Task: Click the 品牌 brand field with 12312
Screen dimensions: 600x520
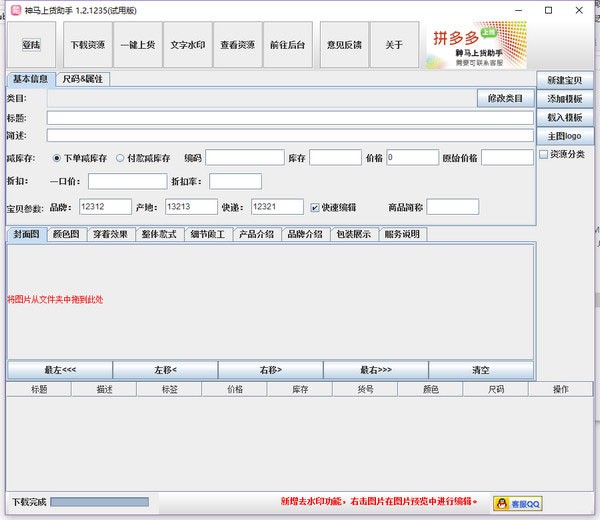Action: 105,207
